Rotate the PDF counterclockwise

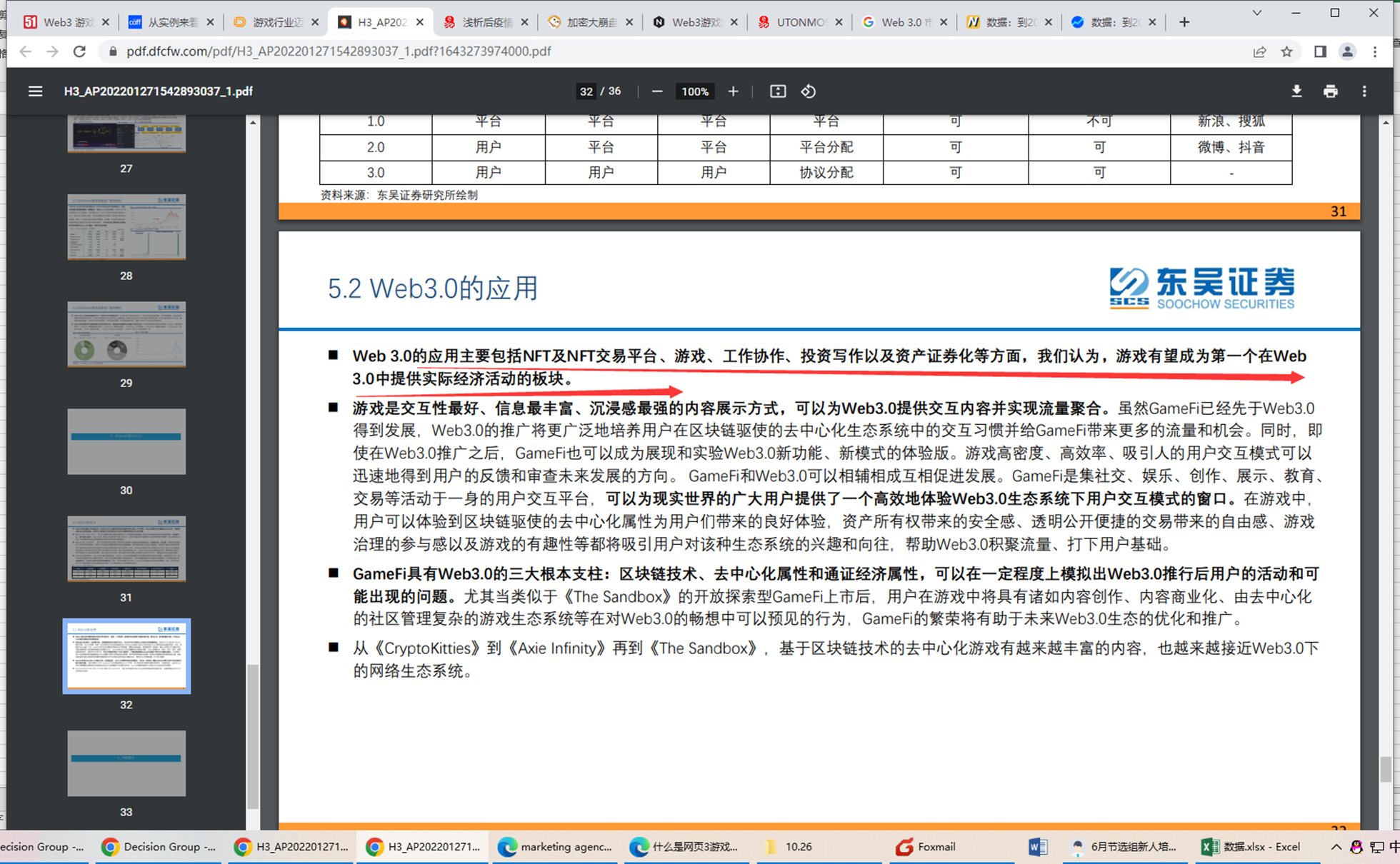coord(809,91)
